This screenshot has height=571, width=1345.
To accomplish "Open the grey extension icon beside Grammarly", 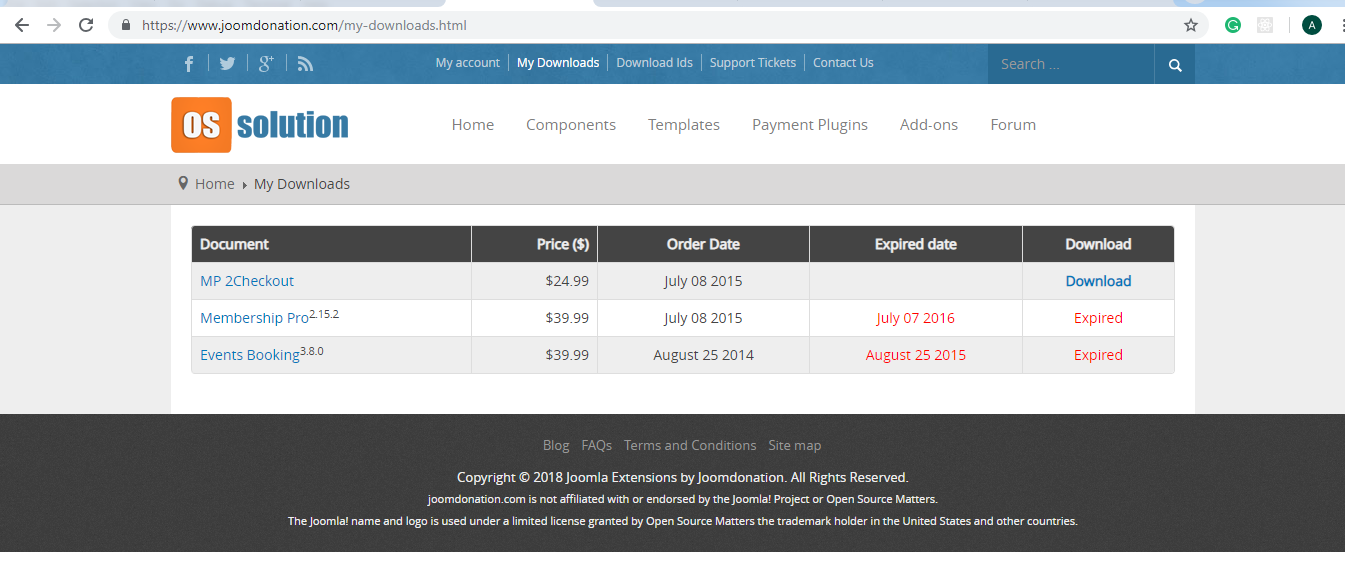I will pyautogui.click(x=1265, y=25).
